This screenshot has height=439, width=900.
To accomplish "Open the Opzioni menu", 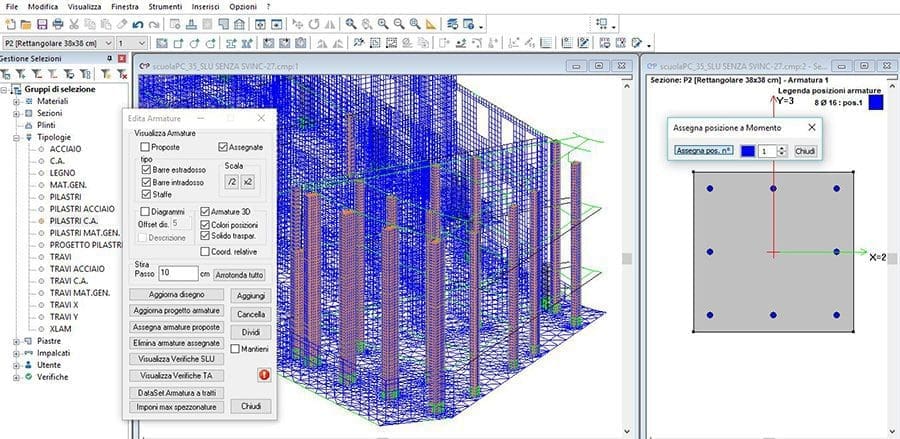I will [243, 7].
